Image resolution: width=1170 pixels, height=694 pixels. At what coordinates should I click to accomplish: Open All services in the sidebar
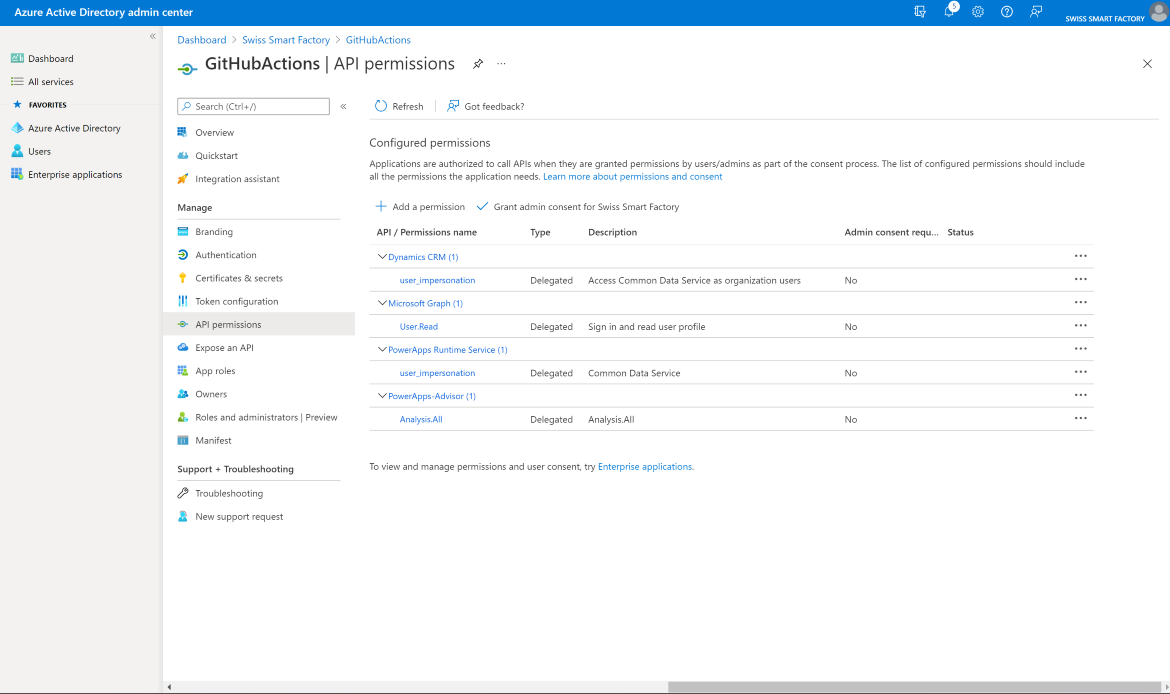(x=51, y=81)
